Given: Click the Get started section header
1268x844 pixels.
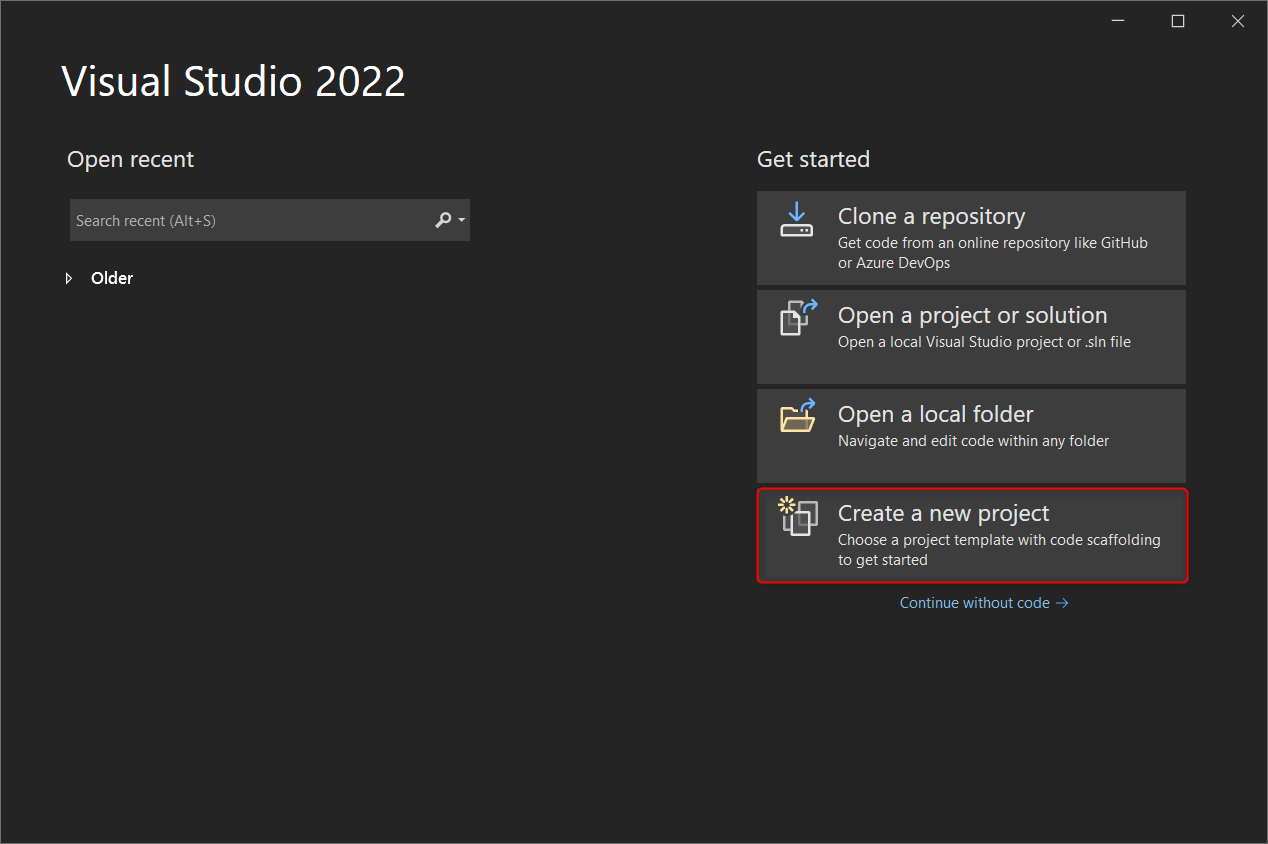Looking at the screenshot, I should [813, 159].
